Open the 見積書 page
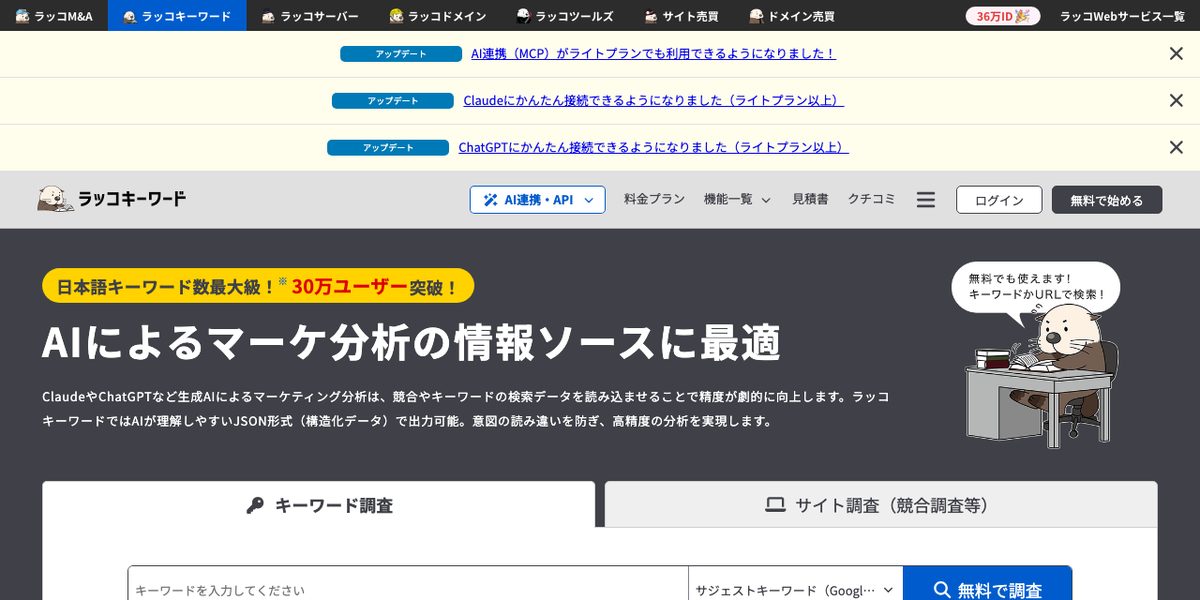The width and height of the screenshot is (1200, 600). 810,200
